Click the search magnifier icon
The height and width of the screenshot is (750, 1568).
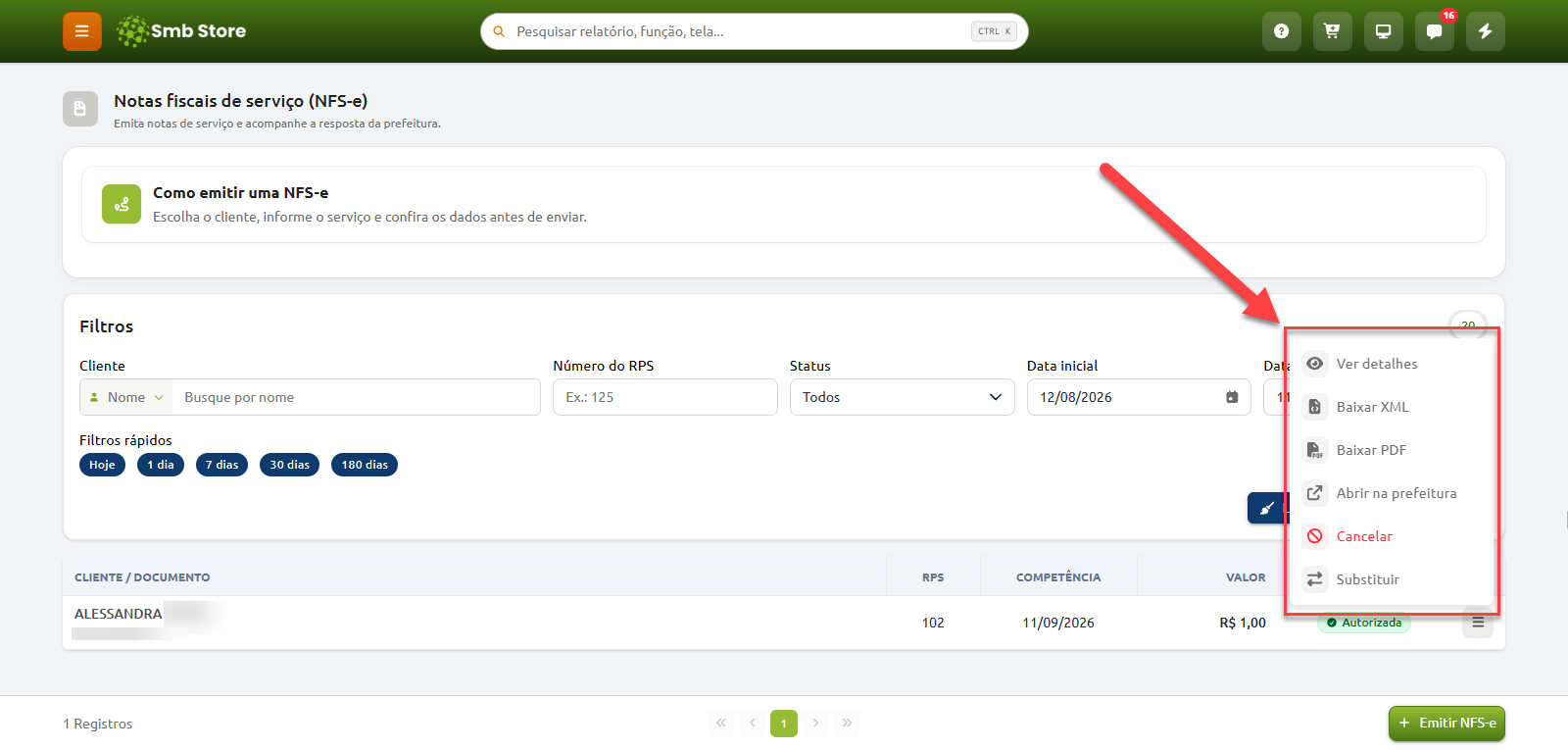499,31
